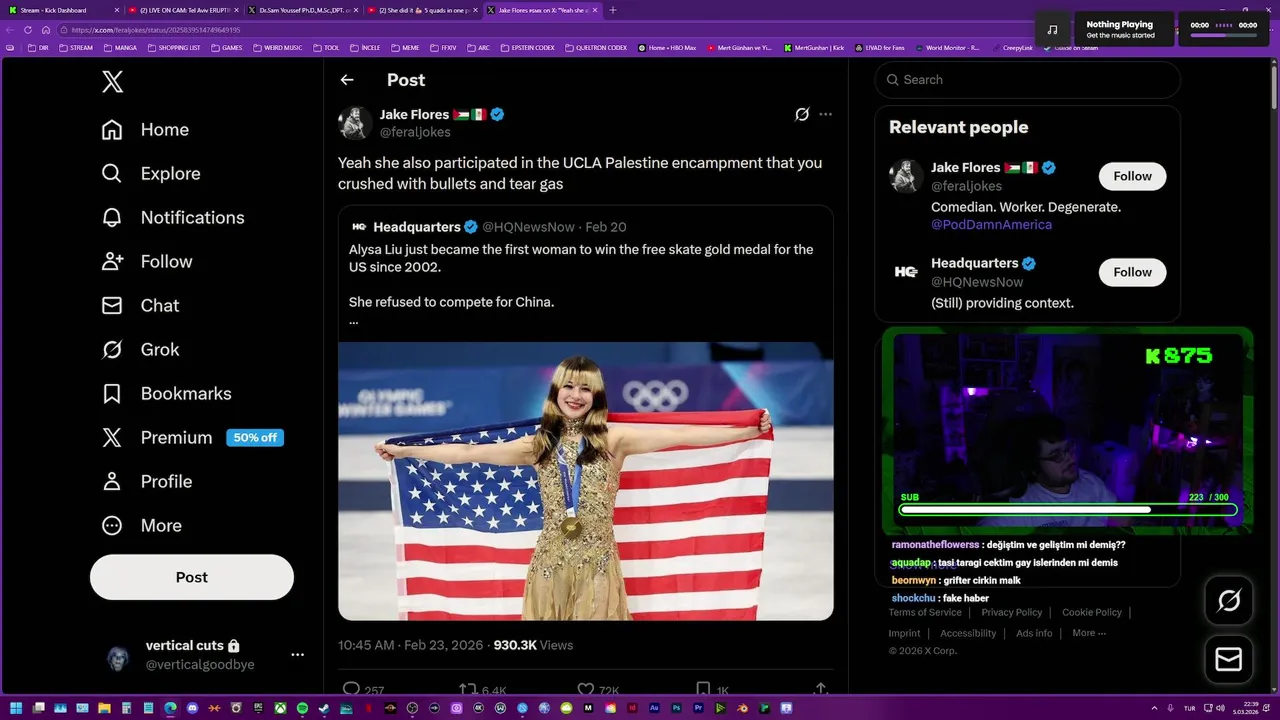Viewport: 1280px width, 720px height.
Task: Follow Headquarters in Relevant people
Action: click(1132, 272)
